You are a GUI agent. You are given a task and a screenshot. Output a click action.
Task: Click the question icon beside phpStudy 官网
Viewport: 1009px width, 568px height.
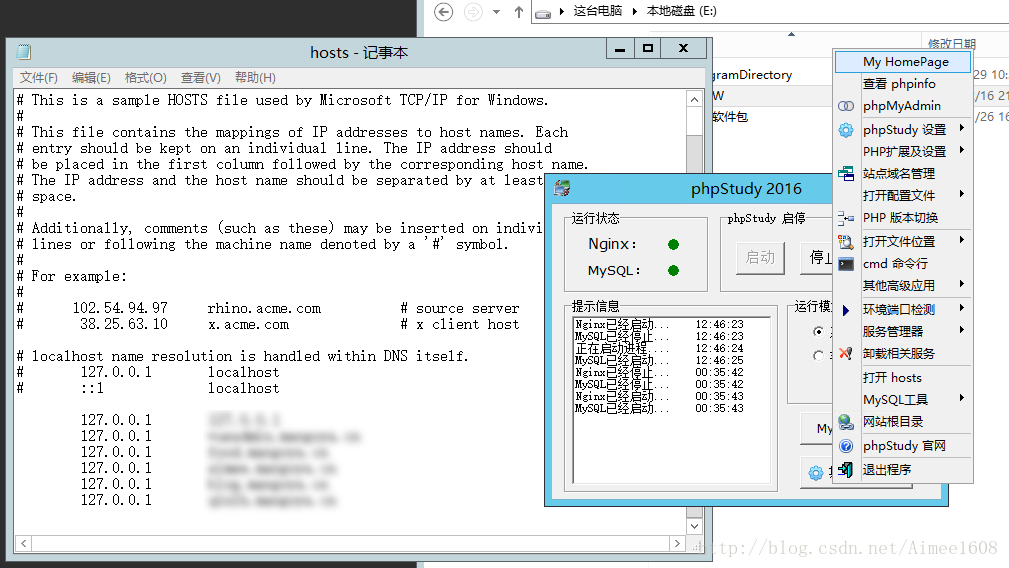[846, 446]
